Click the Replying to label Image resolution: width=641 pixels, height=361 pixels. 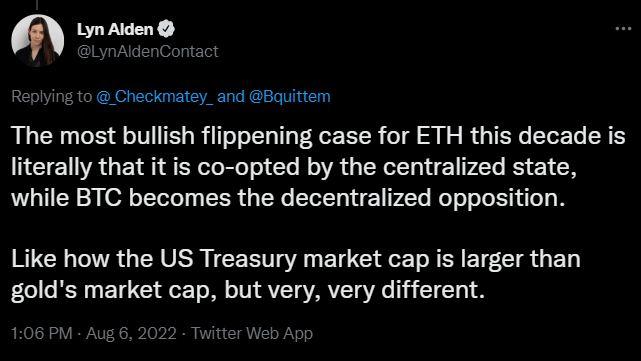[52, 96]
